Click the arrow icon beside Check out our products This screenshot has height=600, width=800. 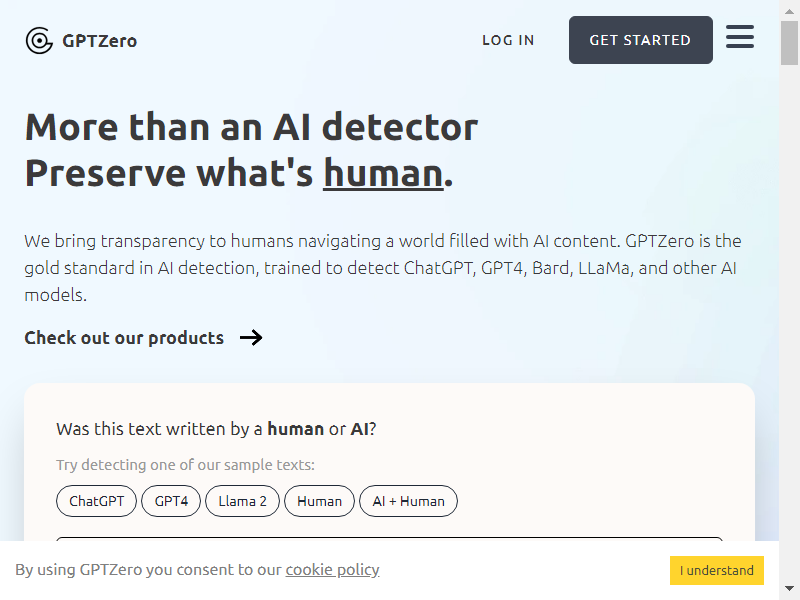(x=251, y=338)
